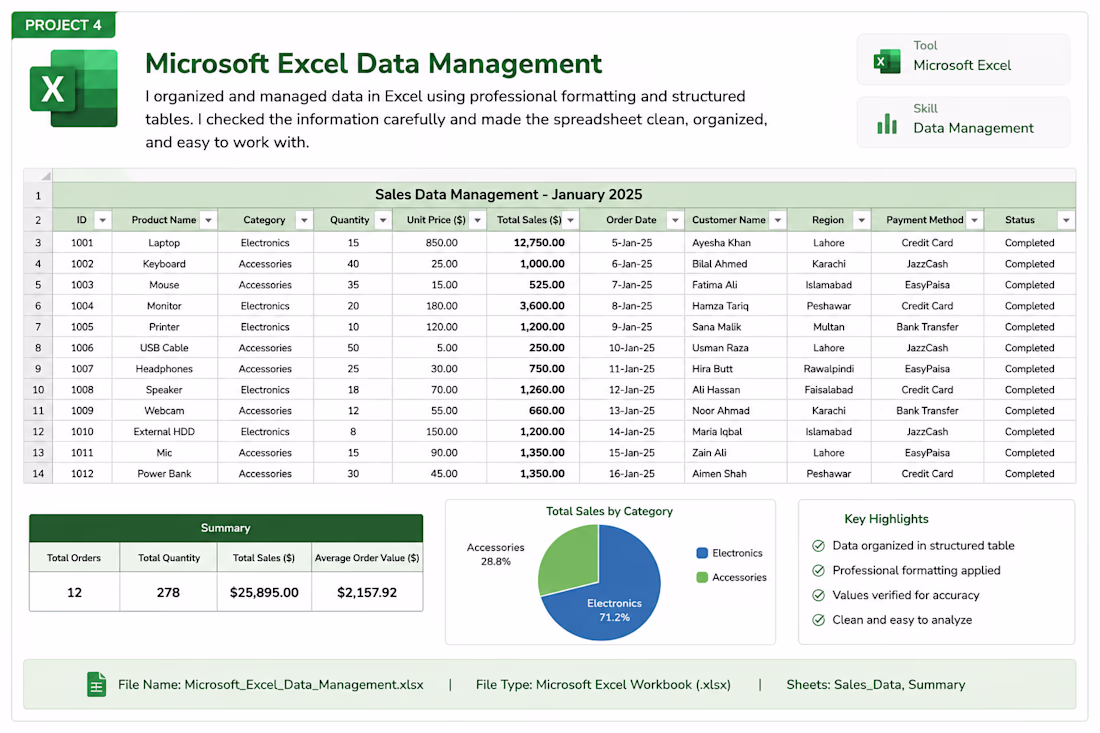The image size is (1100, 733).
Task: Select the USB Cable product cell
Action: coord(164,348)
